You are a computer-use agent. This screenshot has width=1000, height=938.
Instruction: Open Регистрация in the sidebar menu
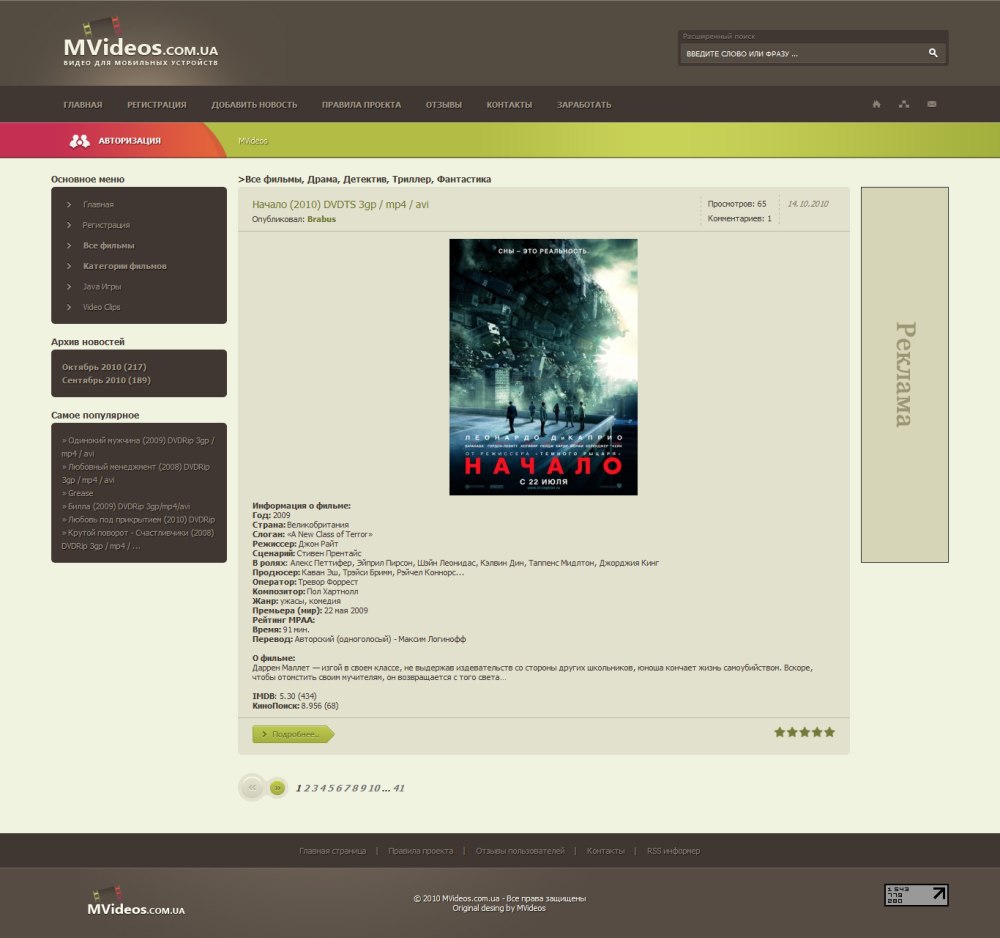(x=106, y=225)
